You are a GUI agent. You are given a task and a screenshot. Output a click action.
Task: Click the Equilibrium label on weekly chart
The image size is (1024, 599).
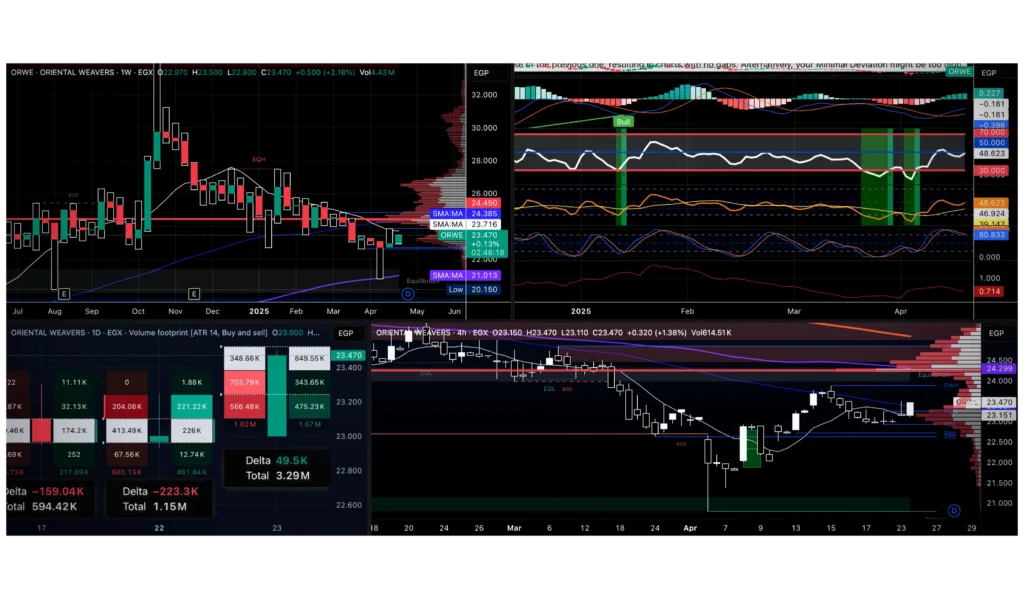421,281
